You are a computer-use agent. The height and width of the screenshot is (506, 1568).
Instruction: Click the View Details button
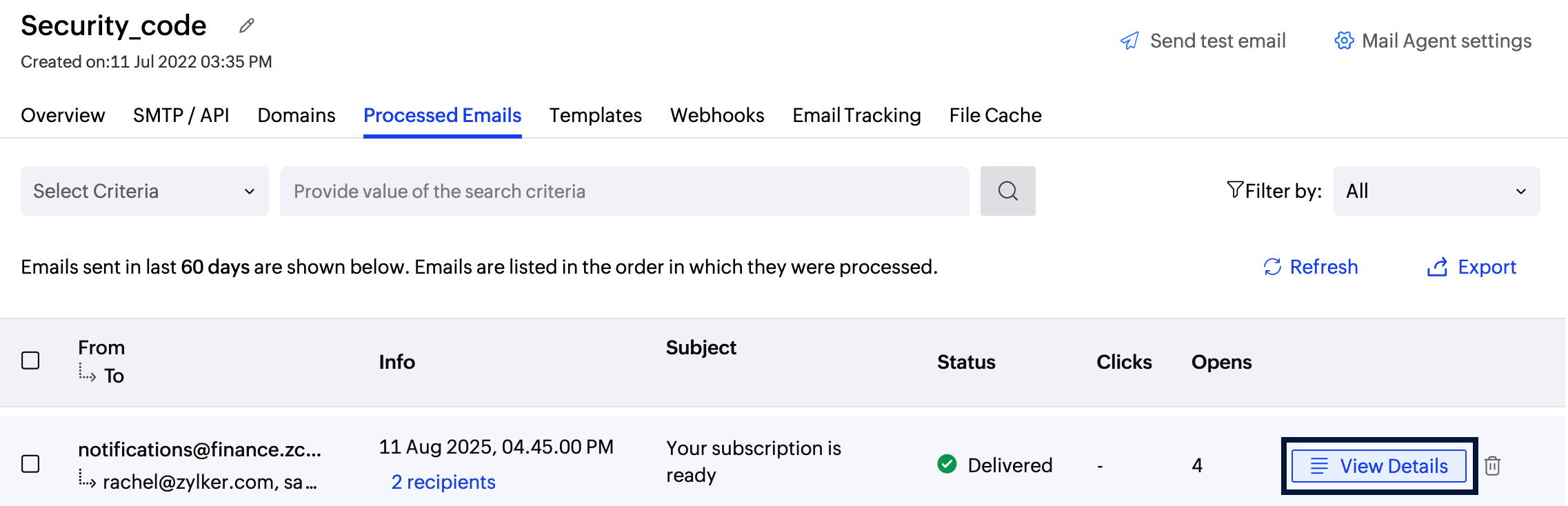(1379, 466)
